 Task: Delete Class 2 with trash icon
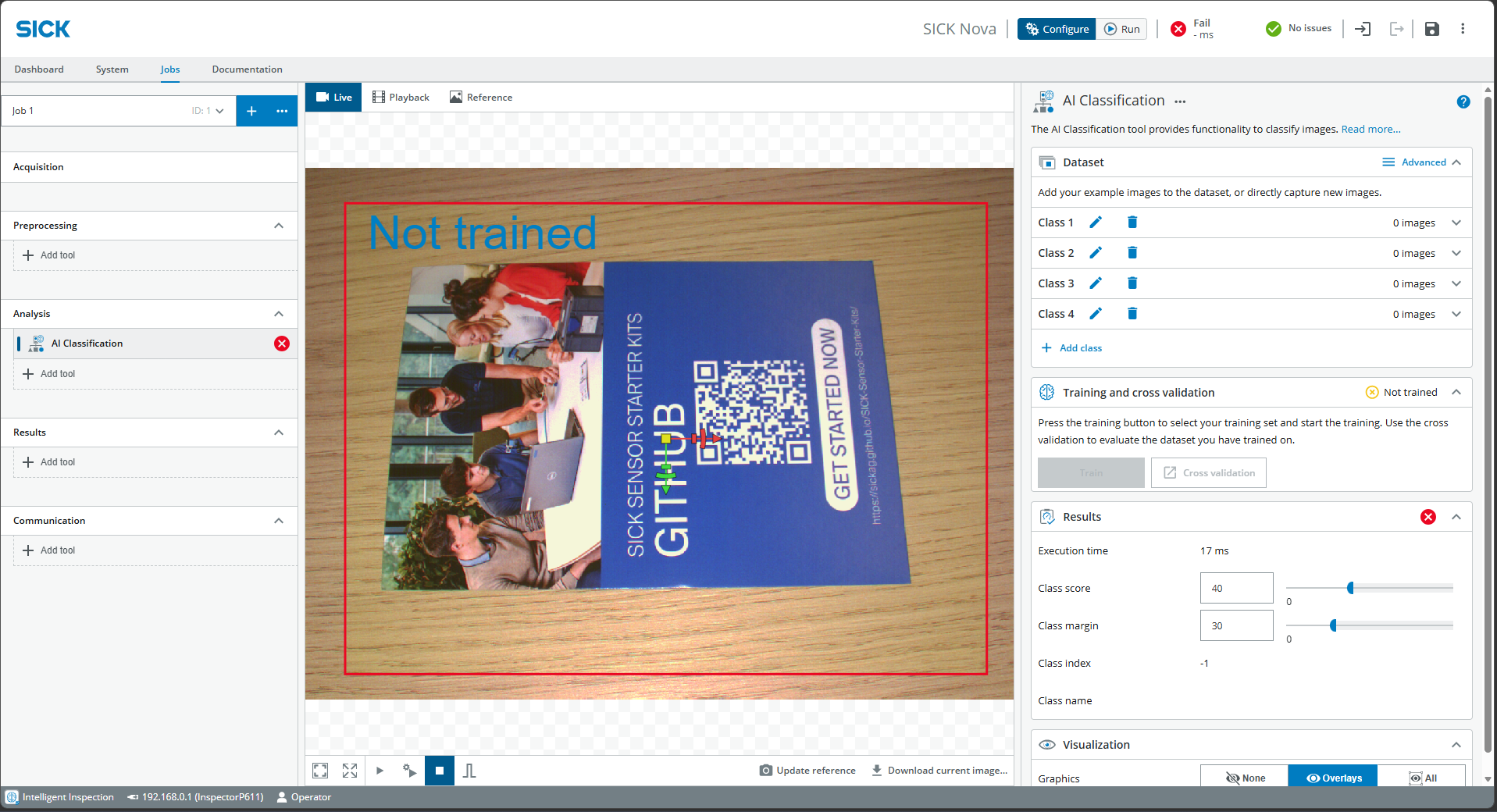(1132, 253)
